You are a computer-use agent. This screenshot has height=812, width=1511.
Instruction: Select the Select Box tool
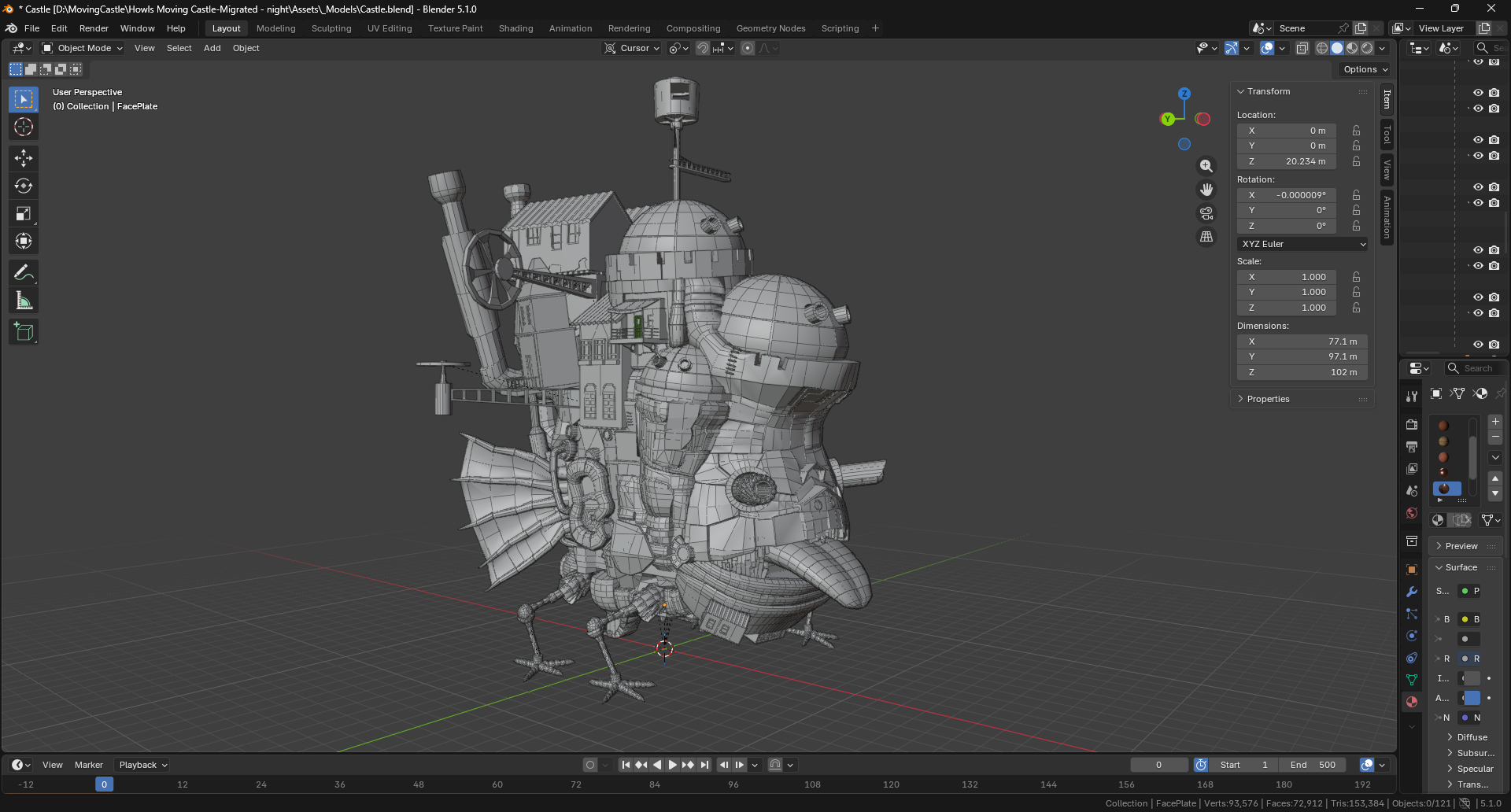pyautogui.click(x=24, y=99)
